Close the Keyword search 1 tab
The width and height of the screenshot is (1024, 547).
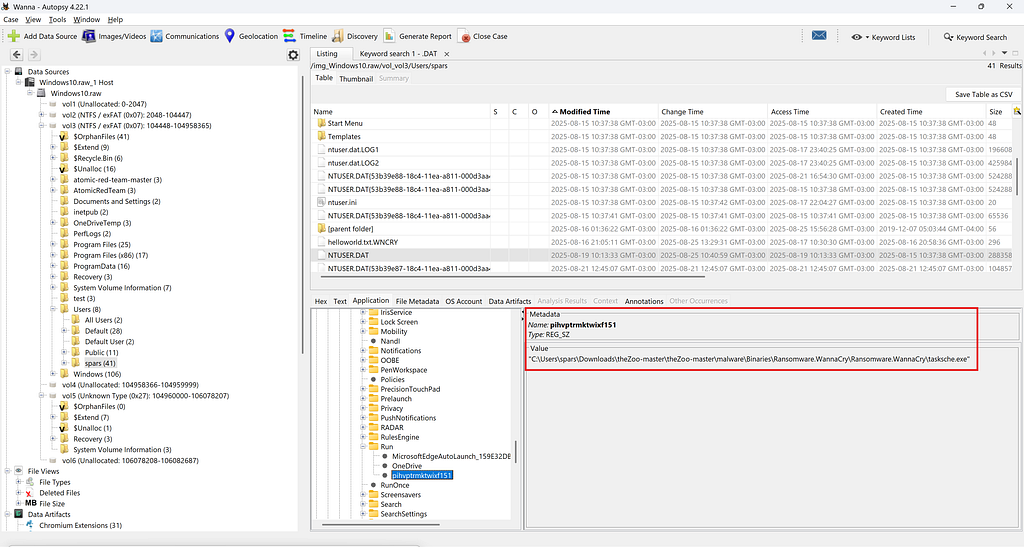tap(447, 54)
